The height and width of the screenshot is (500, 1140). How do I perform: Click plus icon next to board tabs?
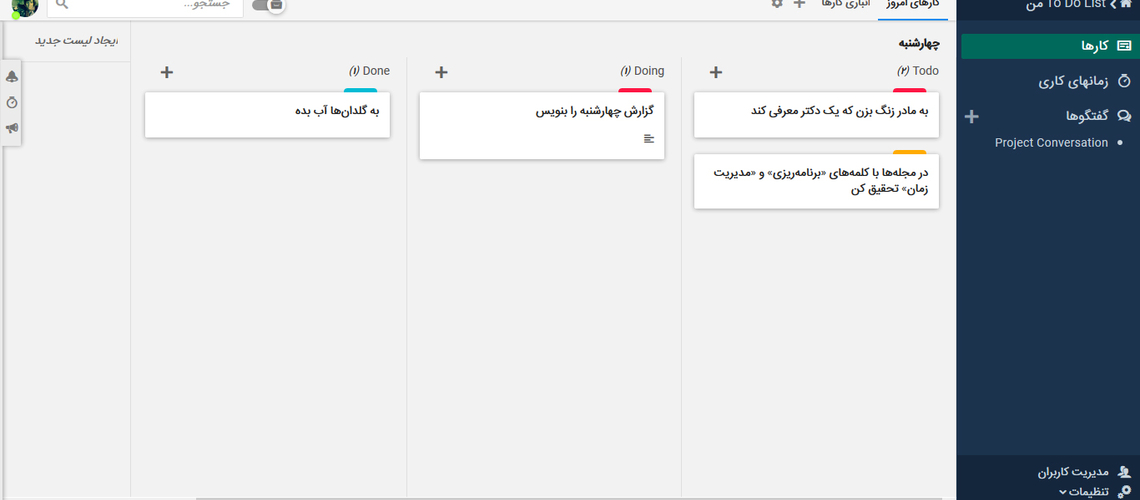[x=799, y=4]
